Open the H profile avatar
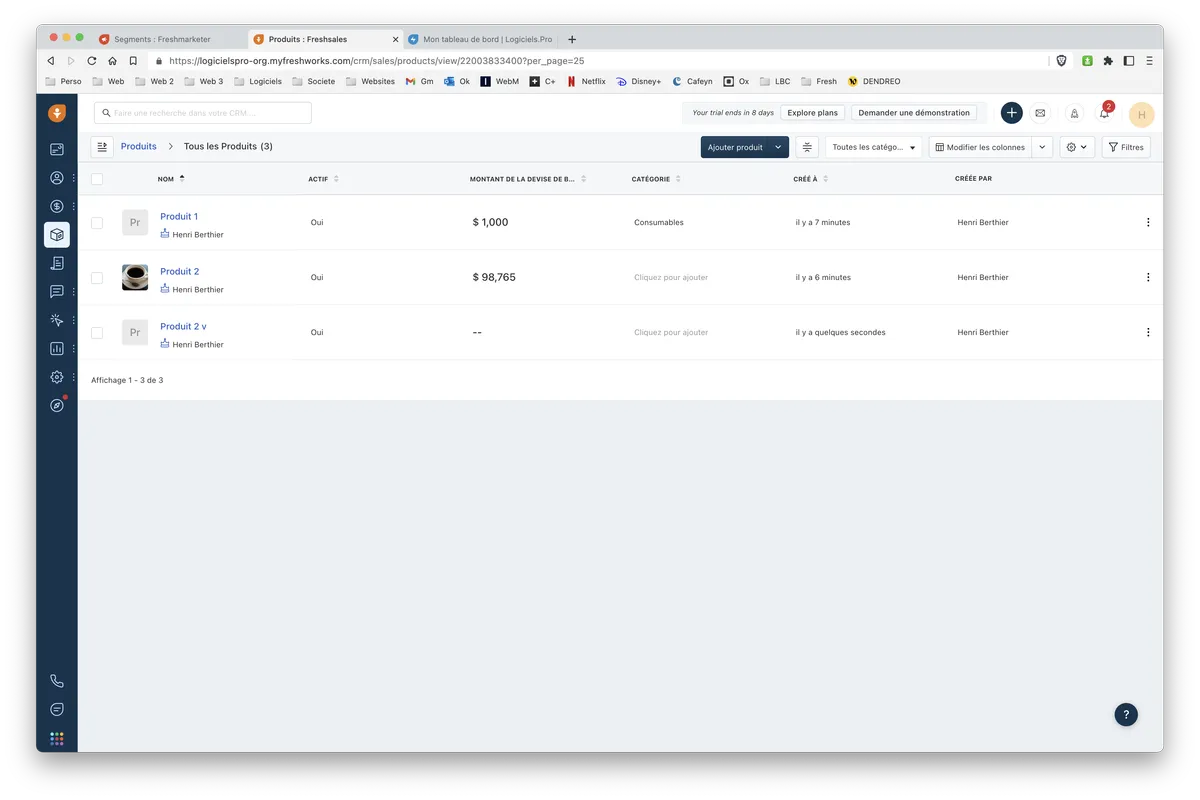Viewport: 1200px width, 800px height. coord(1142,114)
